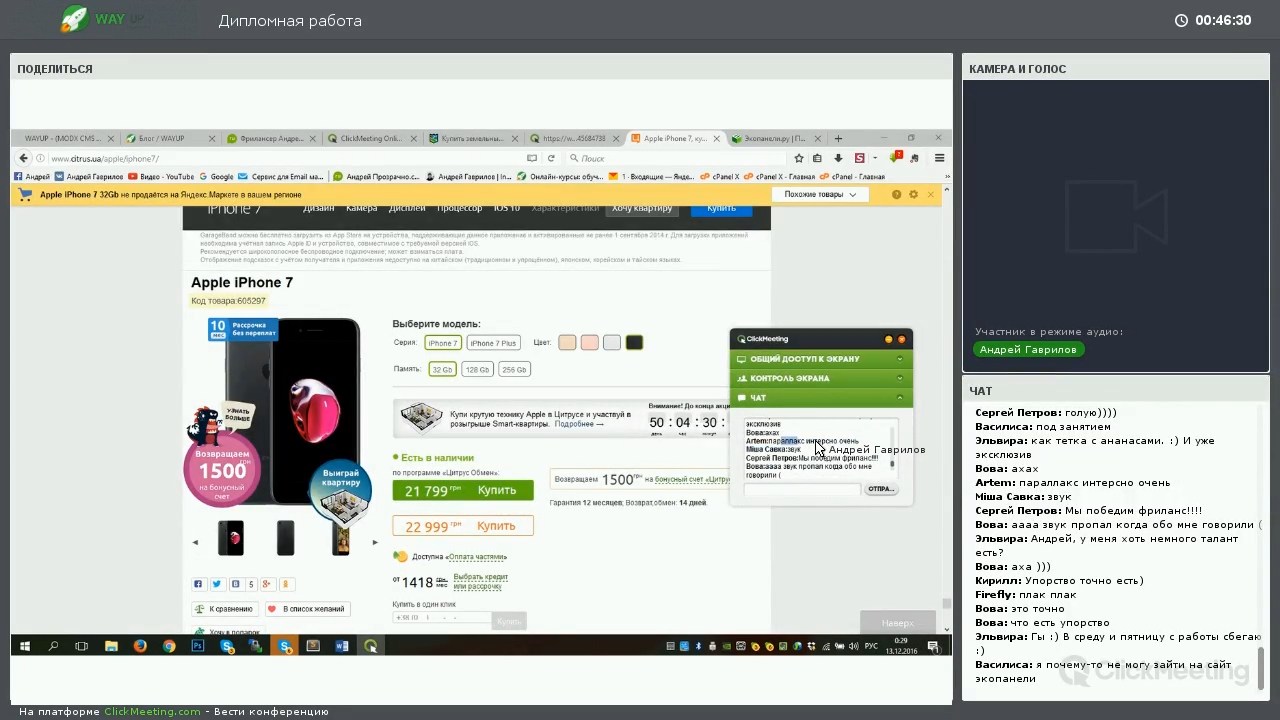Follow the Подробнее promo link
The width and height of the screenshot is (1280, 720).
tap(579, 424)
